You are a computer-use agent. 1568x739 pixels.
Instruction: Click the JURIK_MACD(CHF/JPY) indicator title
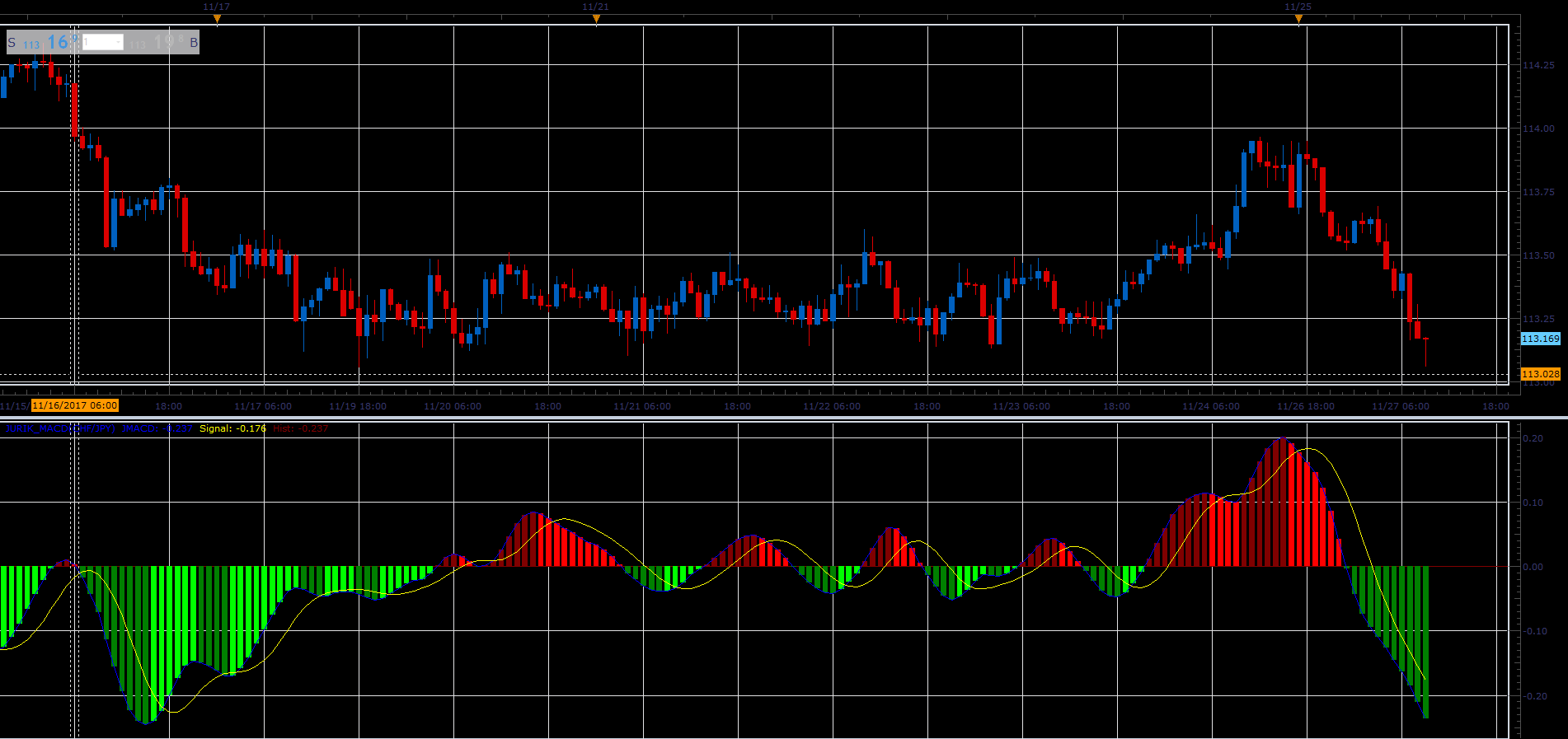coord(61,428)
